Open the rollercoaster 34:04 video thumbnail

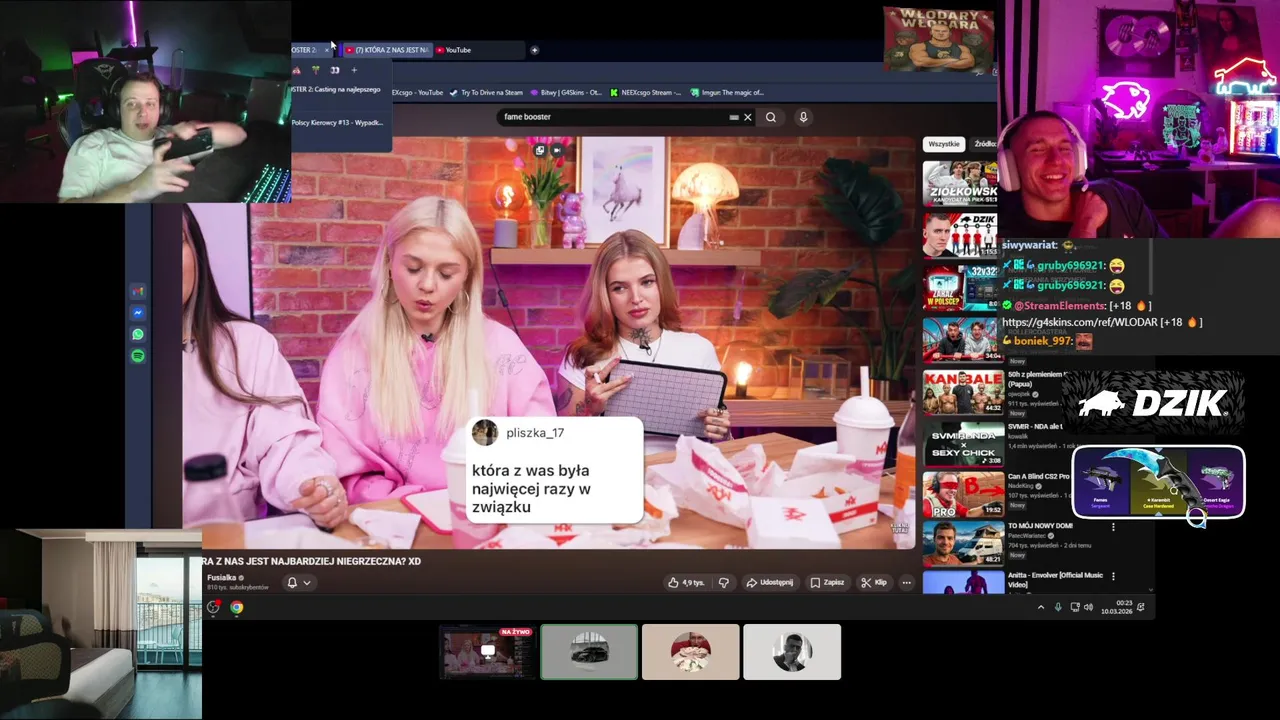[x=962, y=339]
